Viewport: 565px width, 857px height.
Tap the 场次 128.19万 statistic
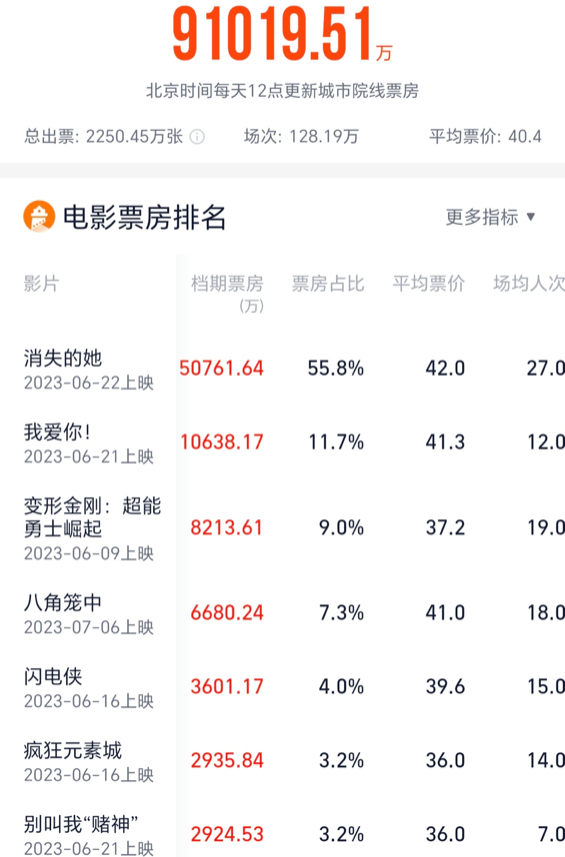301,137
